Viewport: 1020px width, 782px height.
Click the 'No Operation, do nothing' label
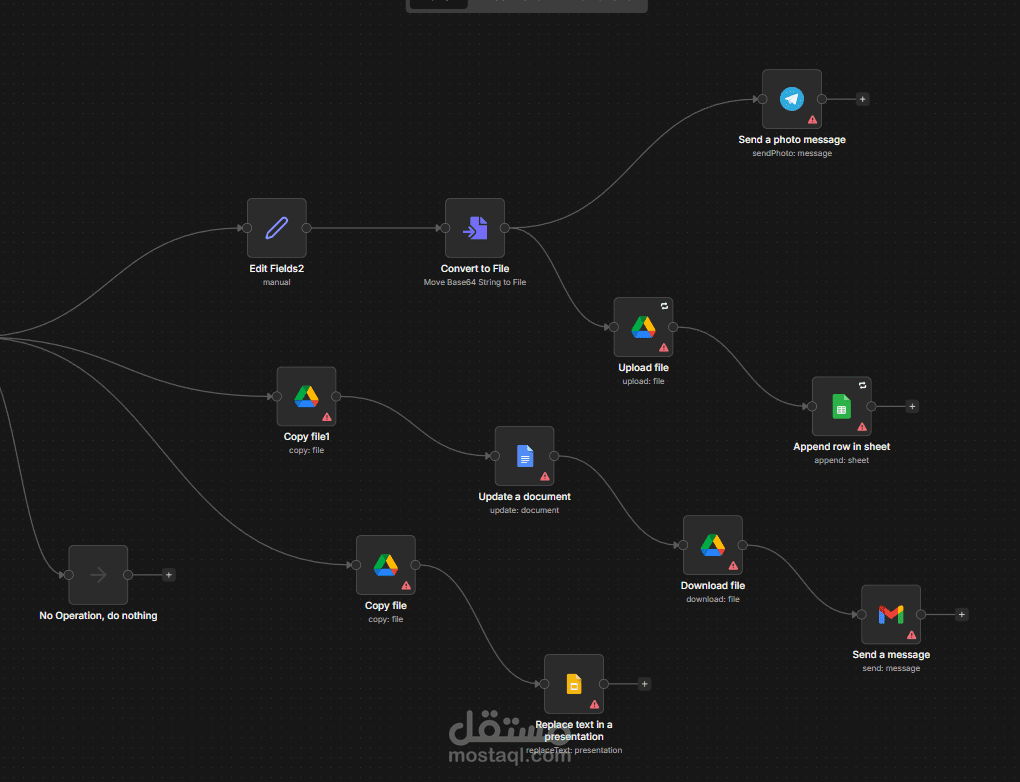[98, 615]
